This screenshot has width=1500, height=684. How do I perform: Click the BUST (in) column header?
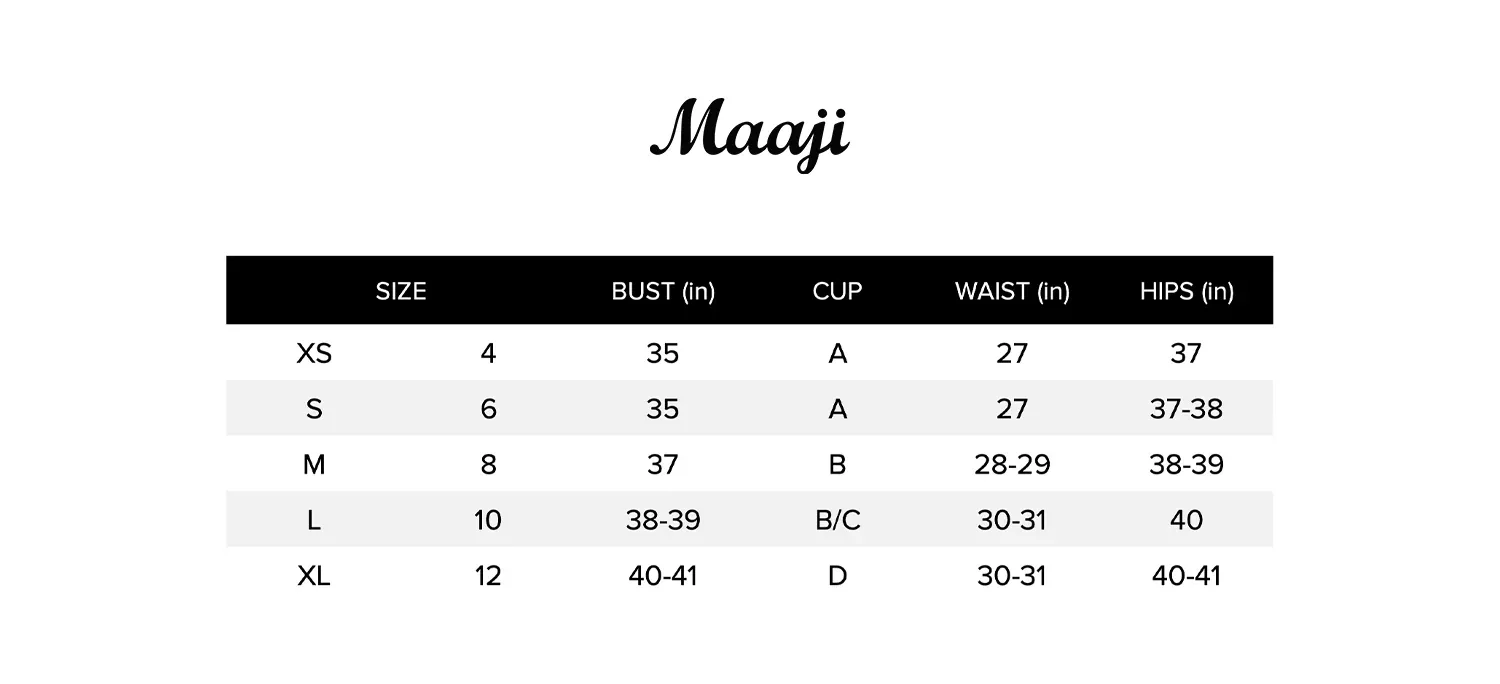coord(663,291)
